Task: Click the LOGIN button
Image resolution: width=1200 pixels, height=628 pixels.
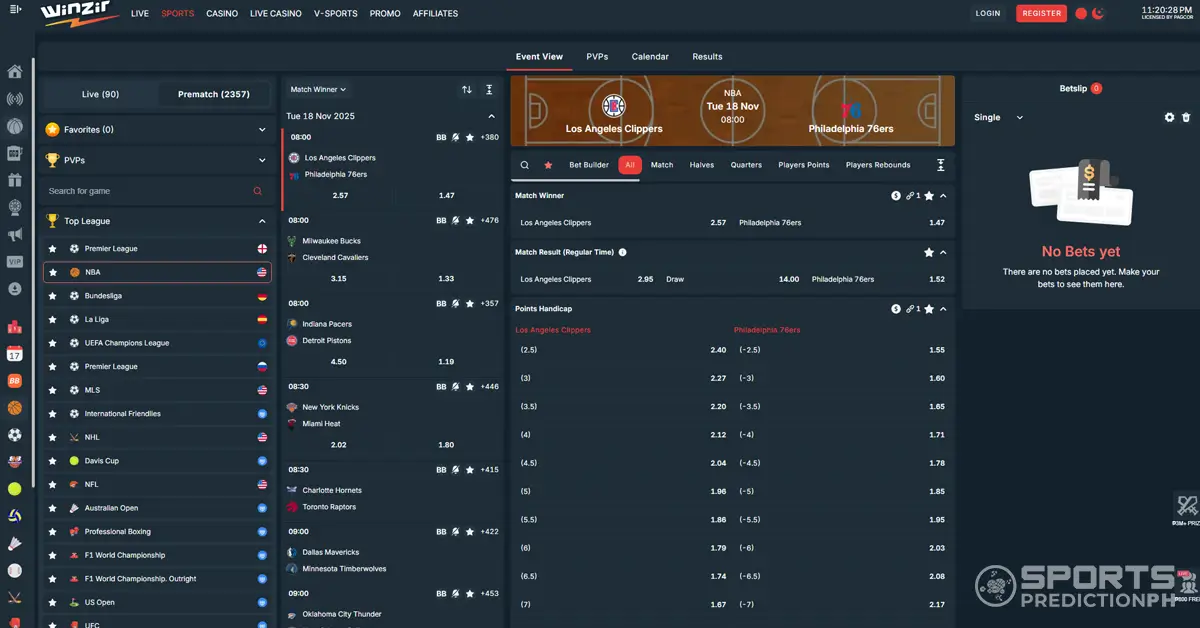Action: point(988,14)
